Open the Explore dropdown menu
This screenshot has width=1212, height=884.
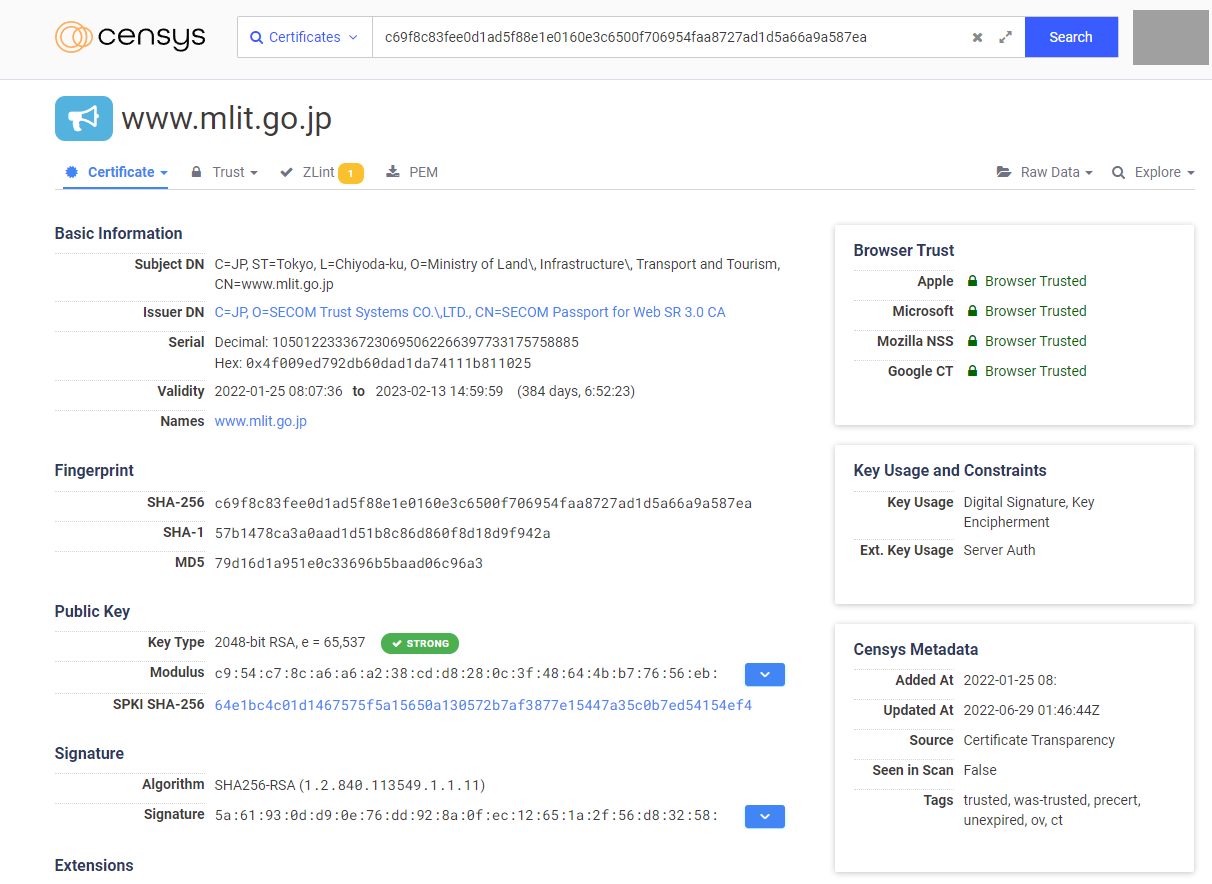tap(1153, 172)
